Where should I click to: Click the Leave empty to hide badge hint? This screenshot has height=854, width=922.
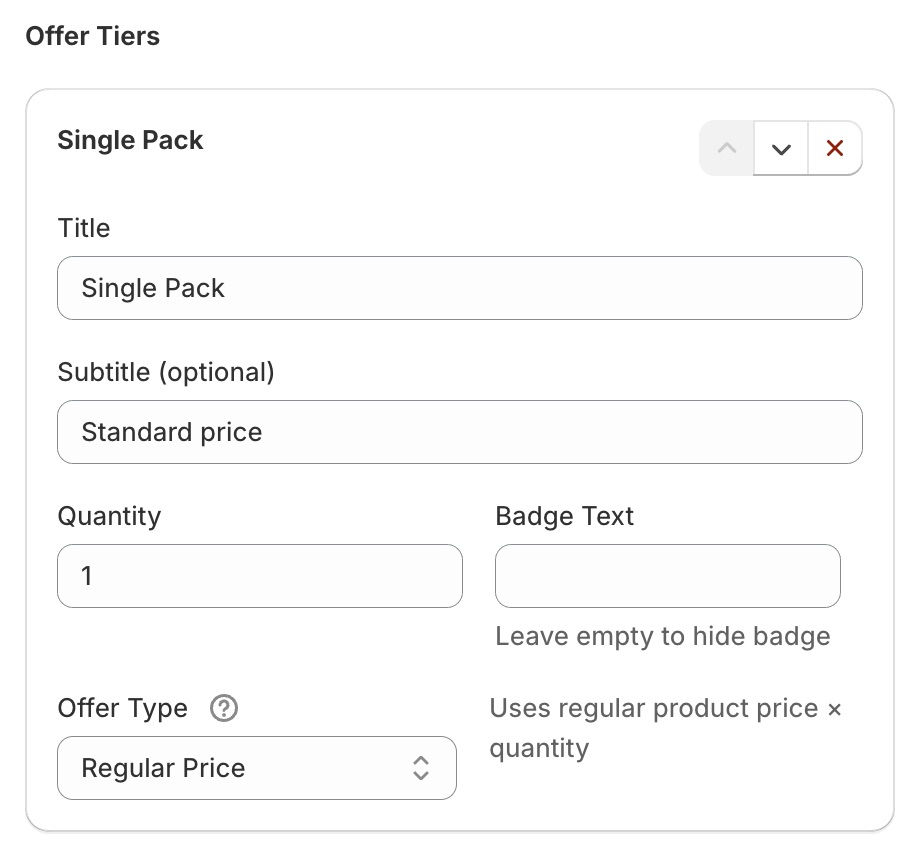[x=663, y=636]
